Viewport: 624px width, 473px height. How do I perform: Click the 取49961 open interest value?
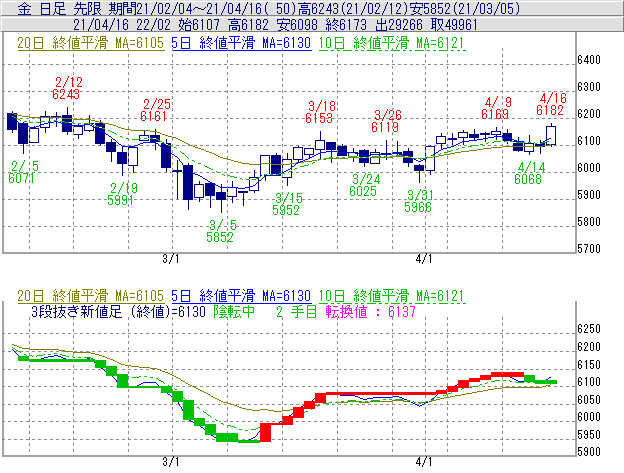(454, 25)
